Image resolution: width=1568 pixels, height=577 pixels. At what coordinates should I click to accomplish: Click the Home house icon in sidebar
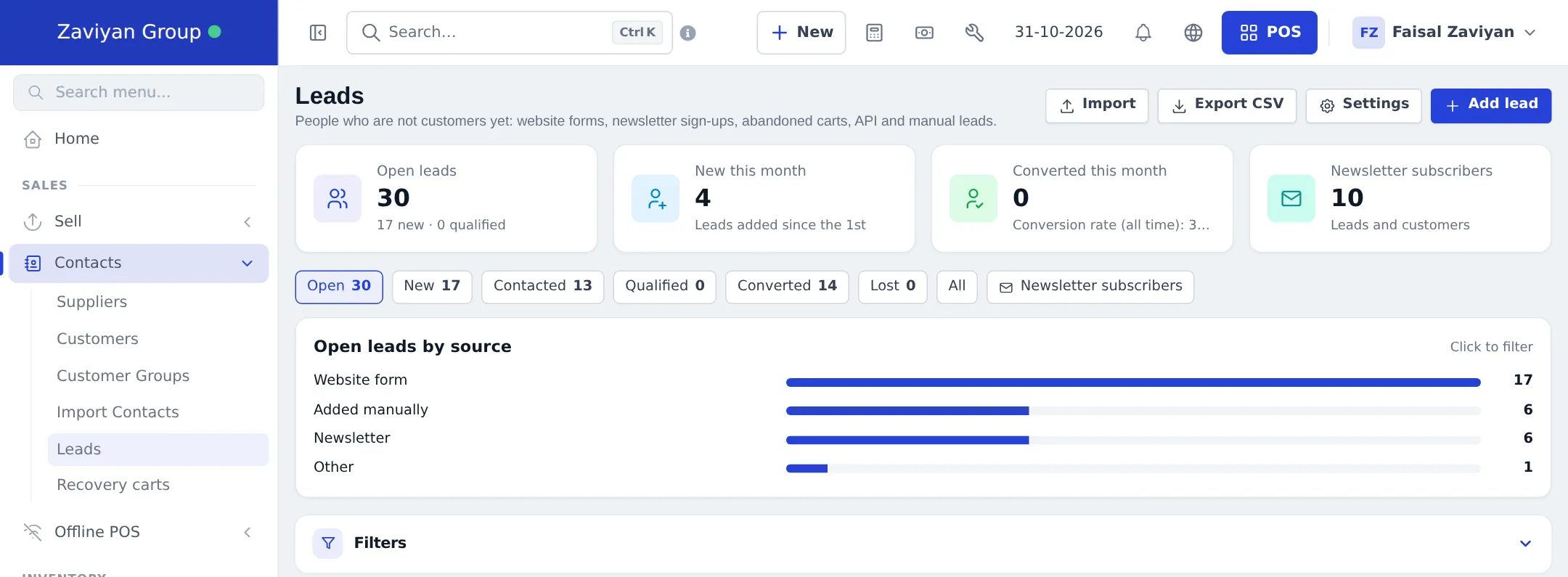tap(33, 139)
